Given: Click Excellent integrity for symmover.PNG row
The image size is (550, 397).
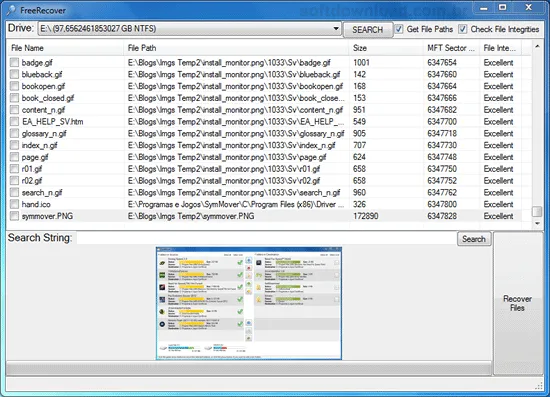Looking at the screenshot, I should click(x=498, y=216).
